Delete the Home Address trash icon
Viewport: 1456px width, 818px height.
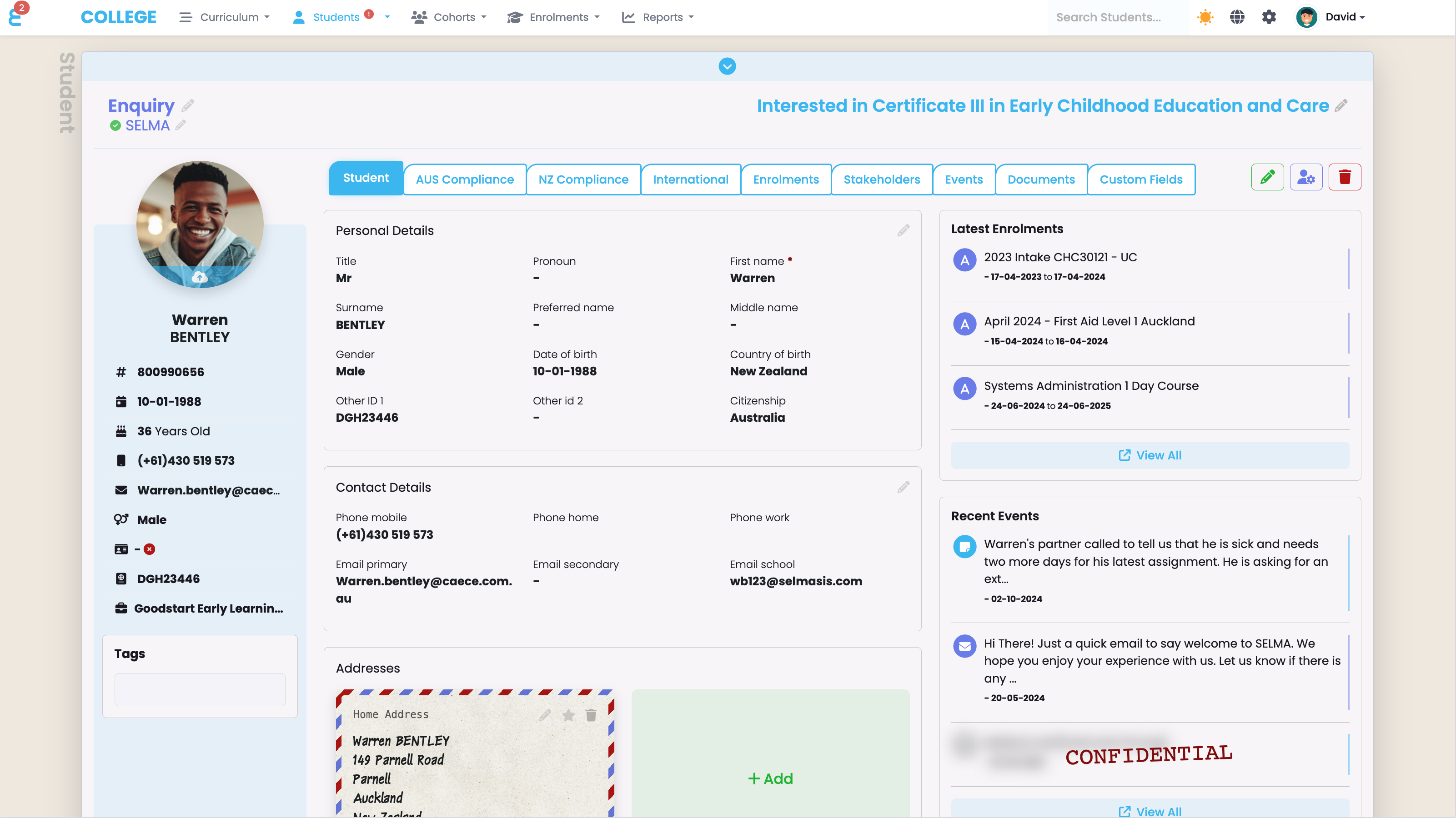point(591,716)
